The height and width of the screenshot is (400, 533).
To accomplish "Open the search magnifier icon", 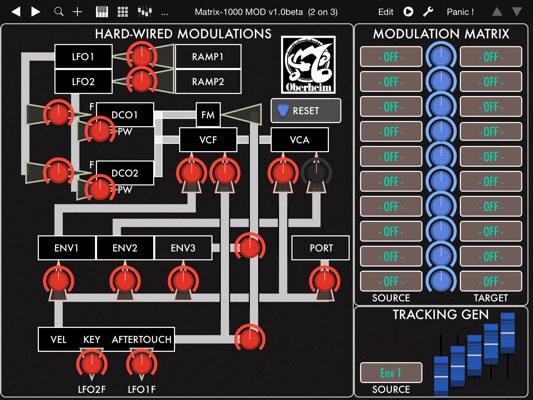I will [58, 12].
